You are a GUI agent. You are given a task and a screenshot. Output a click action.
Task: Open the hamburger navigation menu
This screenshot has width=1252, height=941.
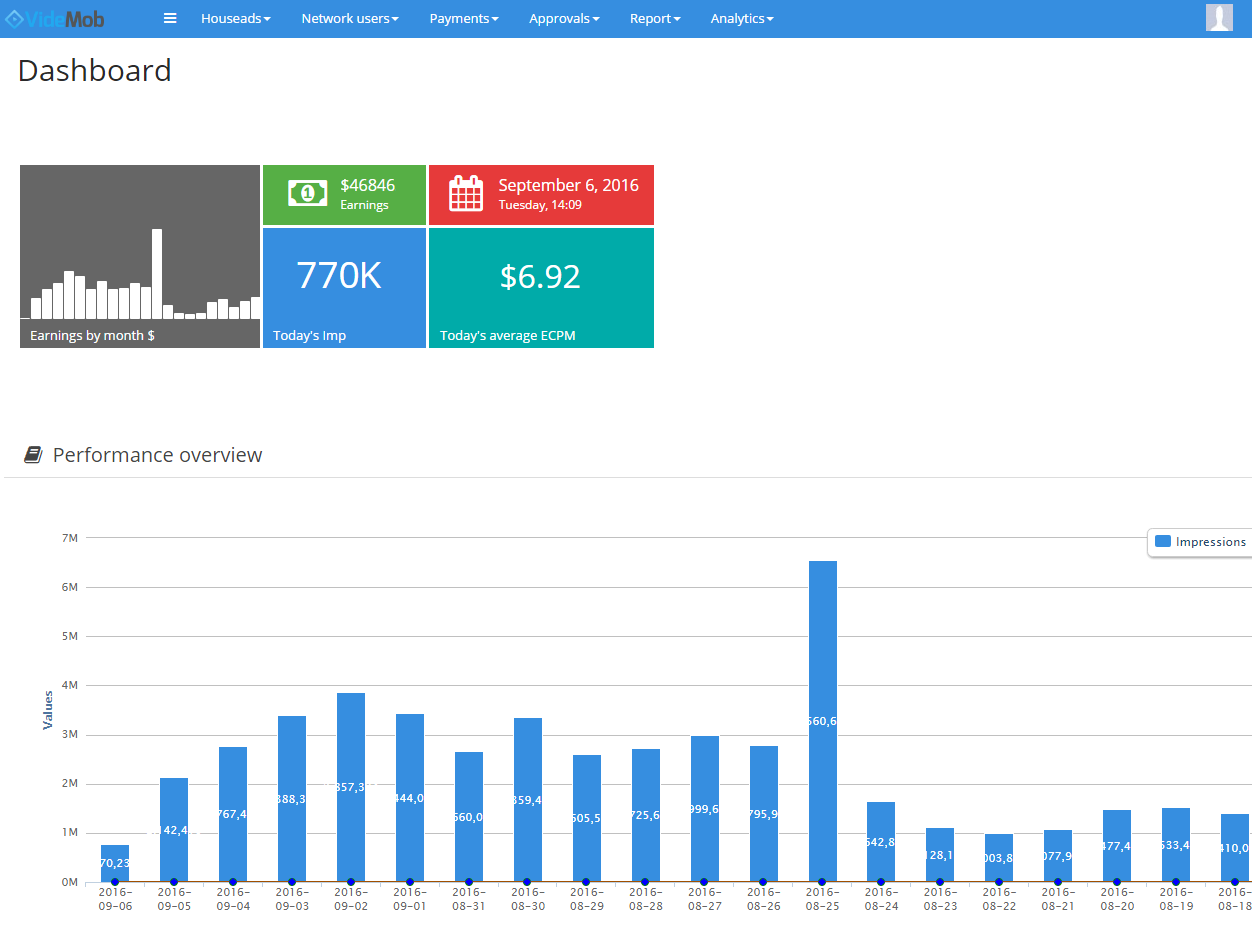(170, 18)
